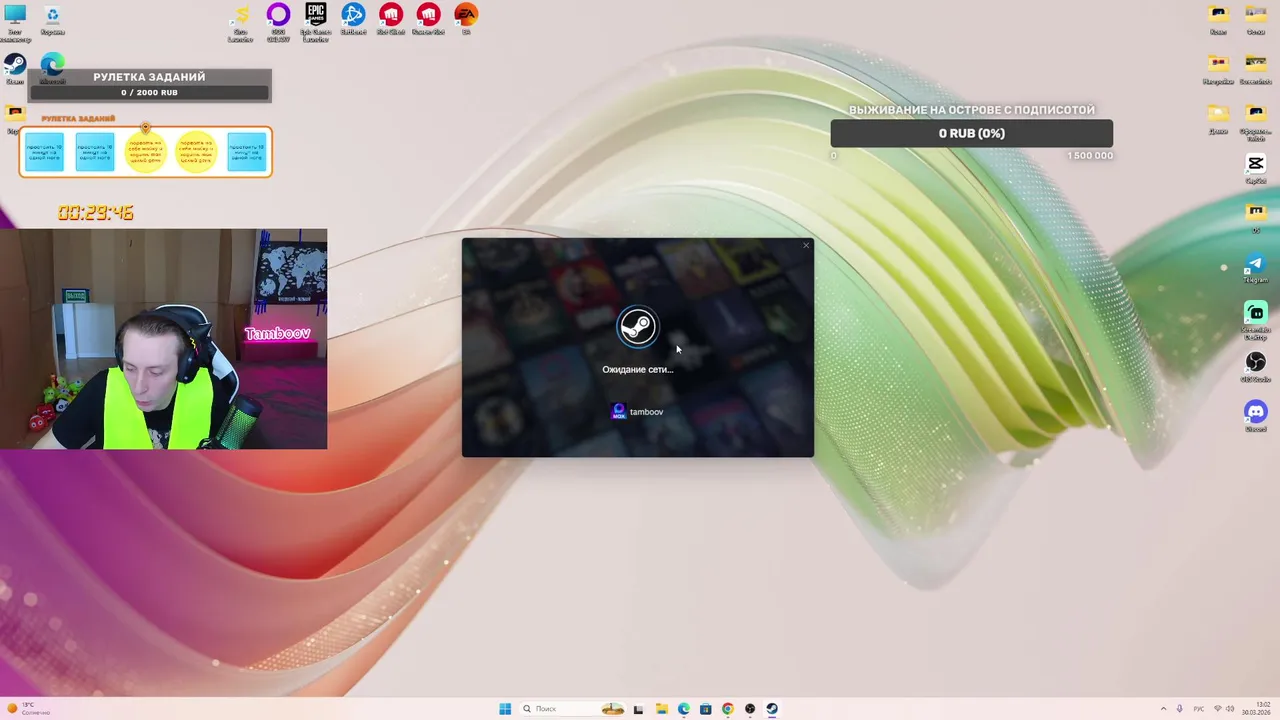The height and width of the screenshot is (720, 1280).
Task: Click the 0 / 2000 RUB progress bar
Action: (x=150, y=93)
